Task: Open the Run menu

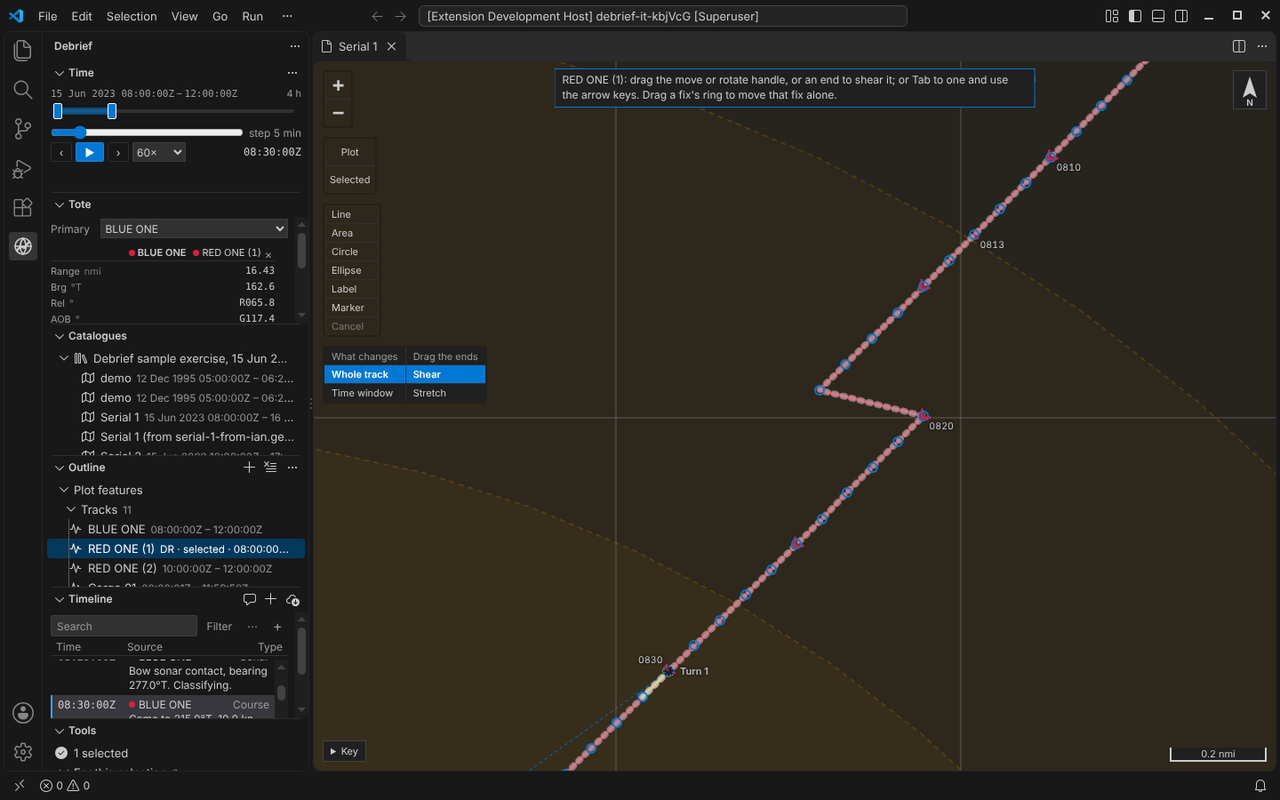Action: click(252, 16)
